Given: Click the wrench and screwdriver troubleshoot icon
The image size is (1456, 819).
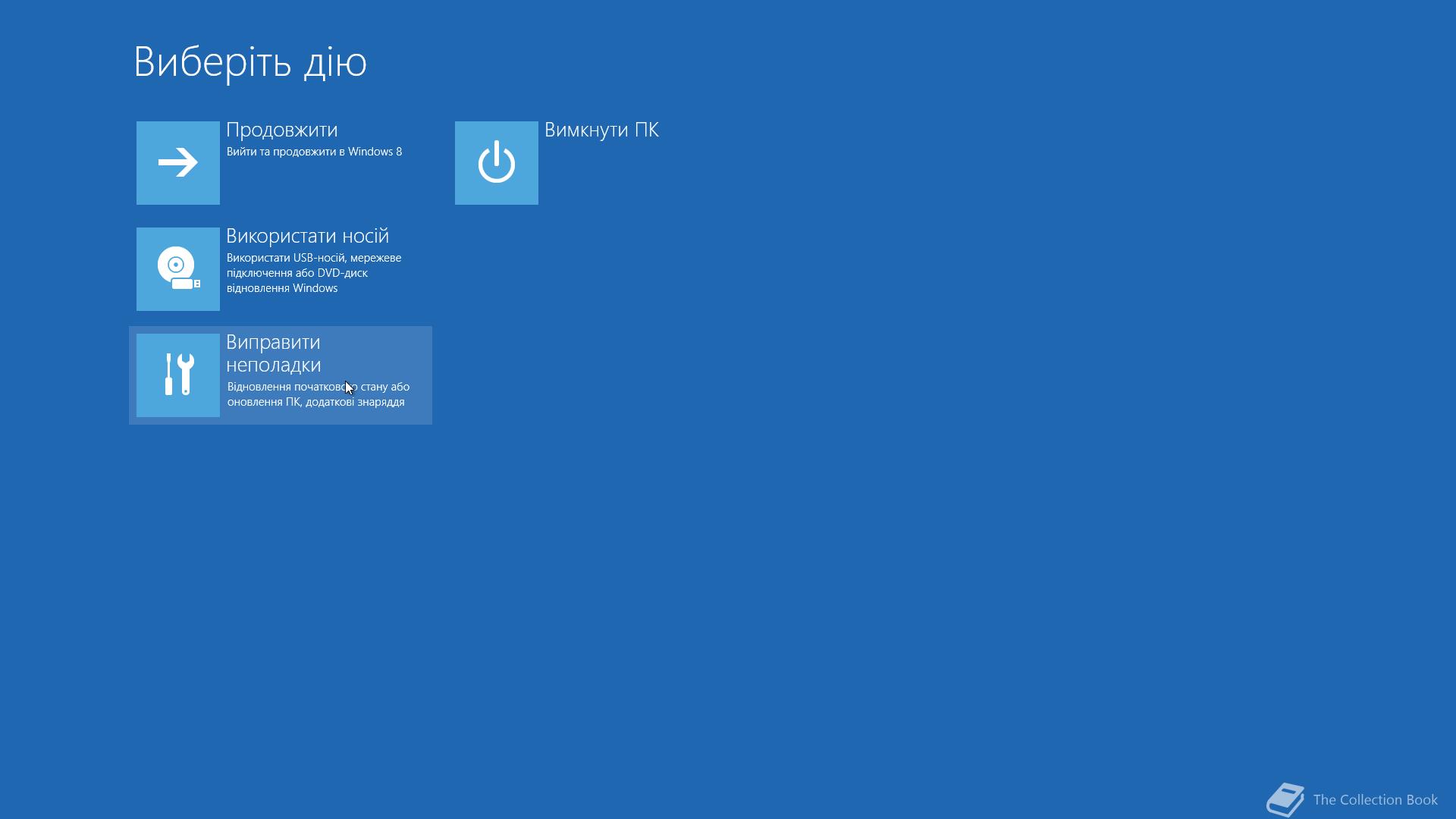Looking at the screenshot, I should pos(178,375).
